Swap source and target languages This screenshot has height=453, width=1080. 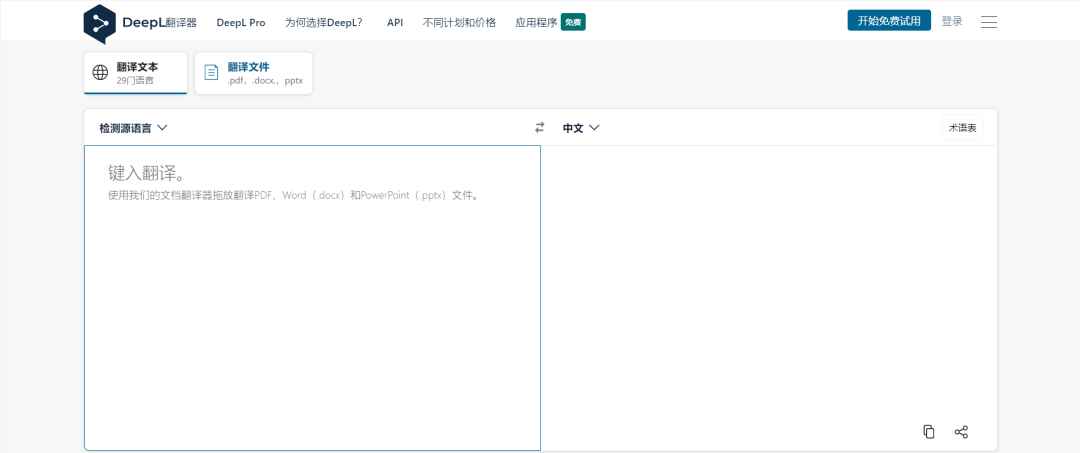540,128
